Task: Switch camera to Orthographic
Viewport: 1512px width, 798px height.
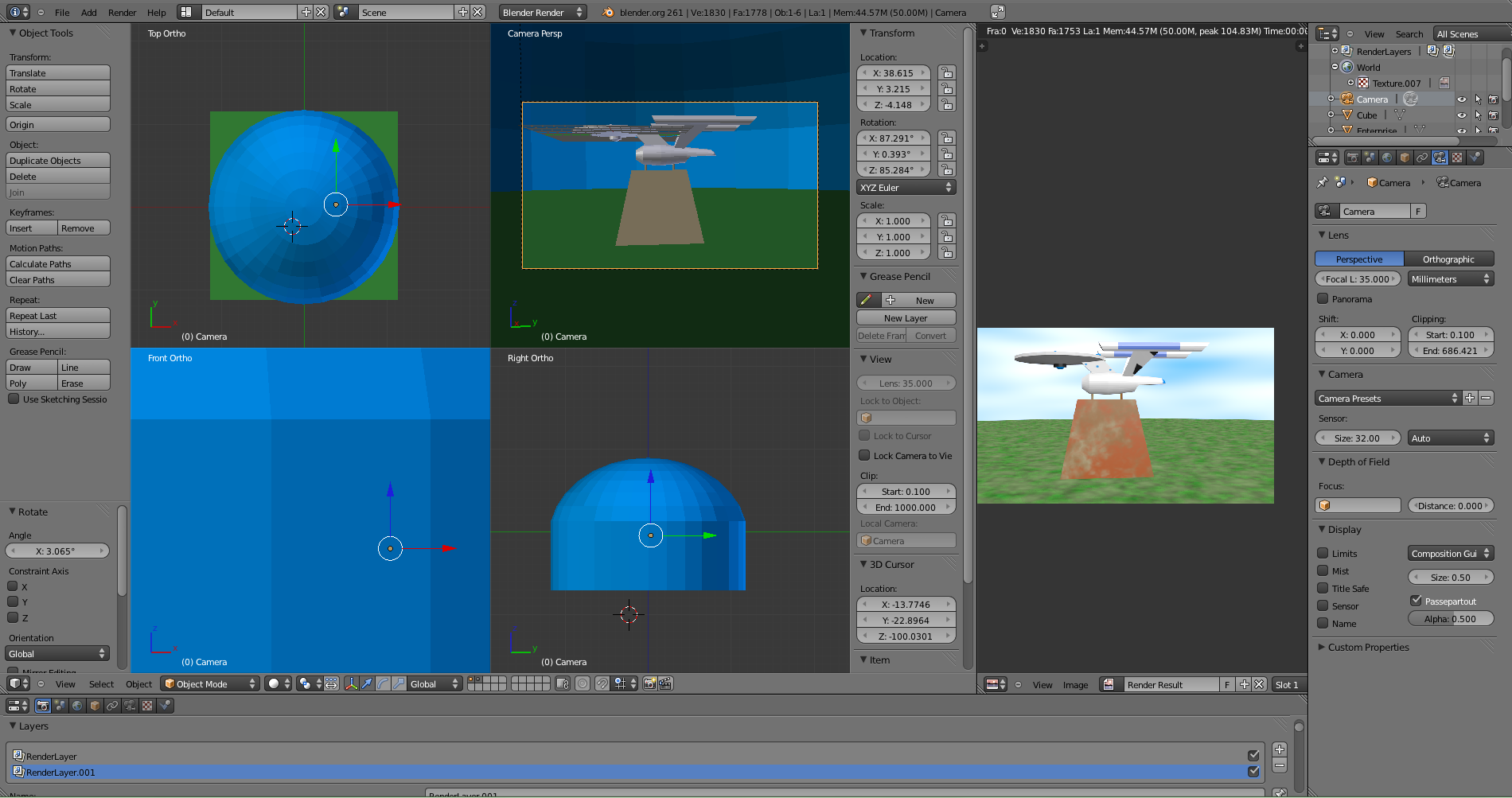Action: (x=1448, y=259)
